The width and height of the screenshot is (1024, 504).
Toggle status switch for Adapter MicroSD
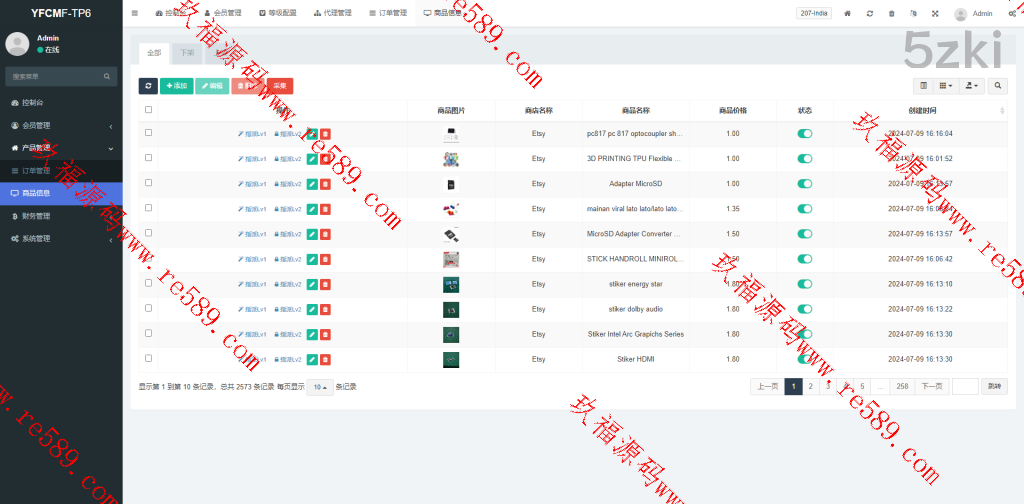pyautogui.click(x=805, y=184)
